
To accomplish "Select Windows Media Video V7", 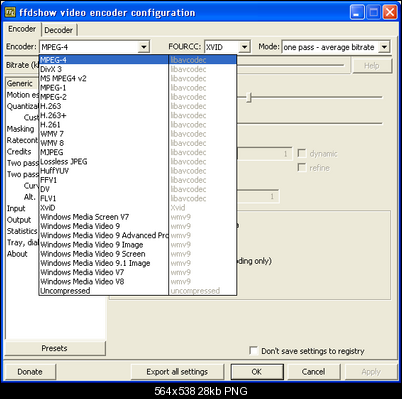I will (138, 272).
